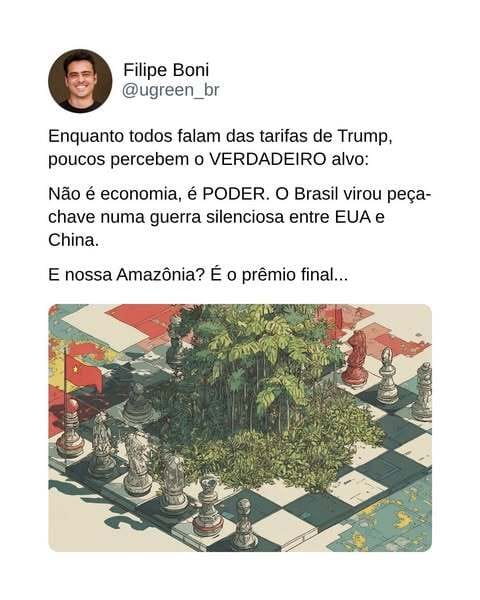Click the word PODER in the tweet
480x600 pixels.
(234, 194)
